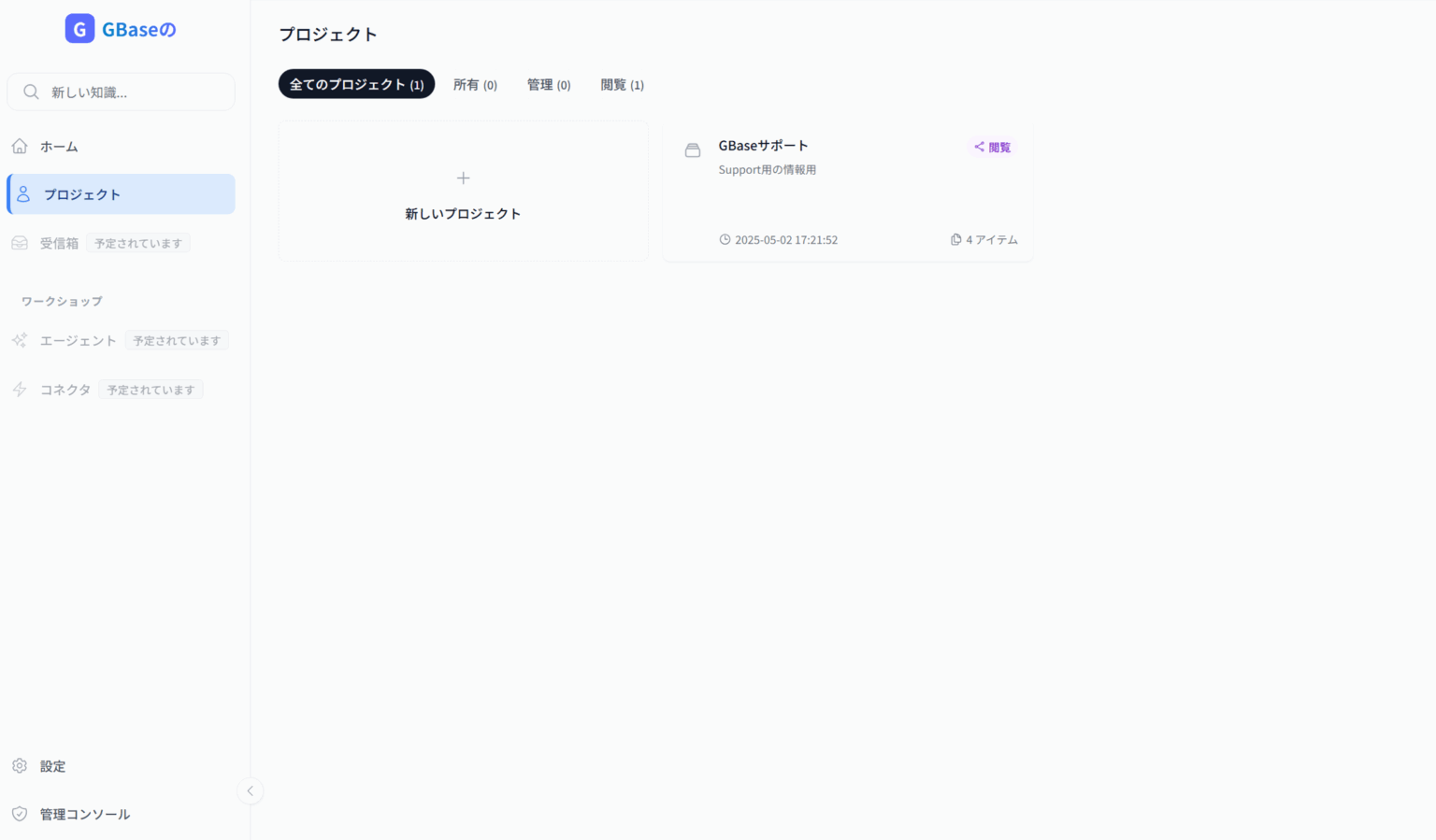Click the Home house icon
The image size is (1436, 840).
coord(20,146)
